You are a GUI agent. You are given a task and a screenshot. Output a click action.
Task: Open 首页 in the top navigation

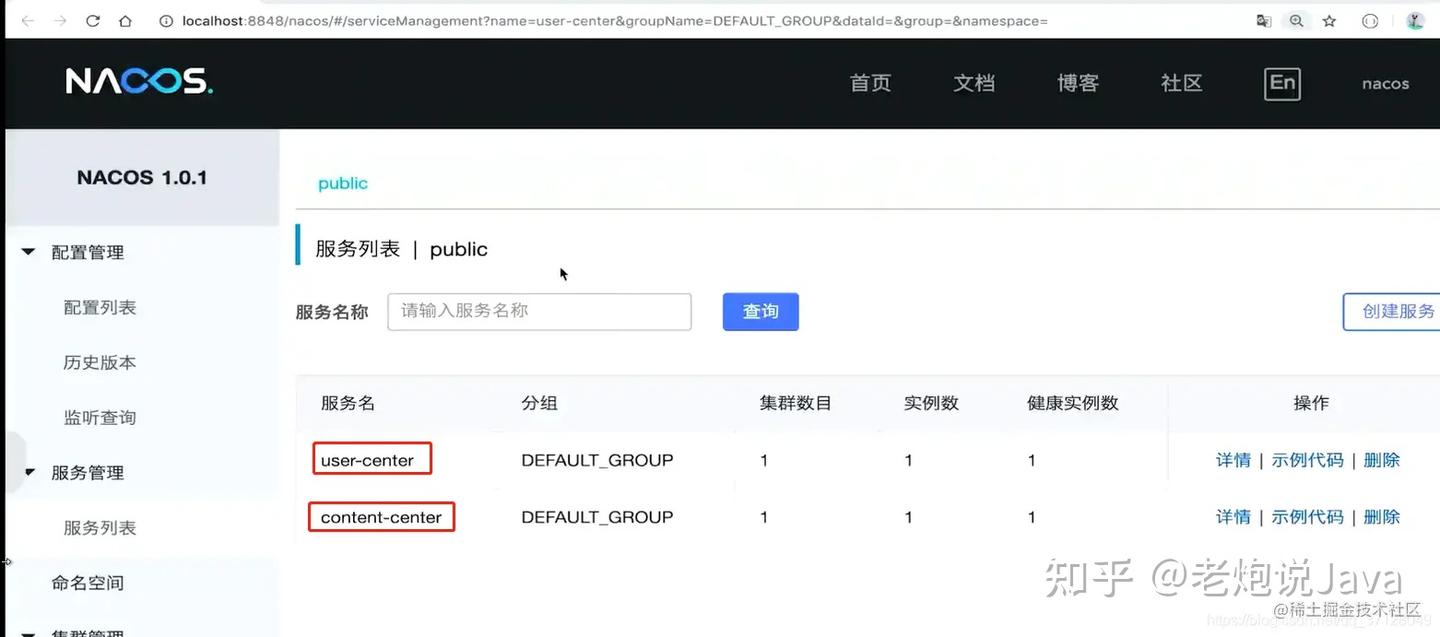pyautogui.click(x=870, y=83)
